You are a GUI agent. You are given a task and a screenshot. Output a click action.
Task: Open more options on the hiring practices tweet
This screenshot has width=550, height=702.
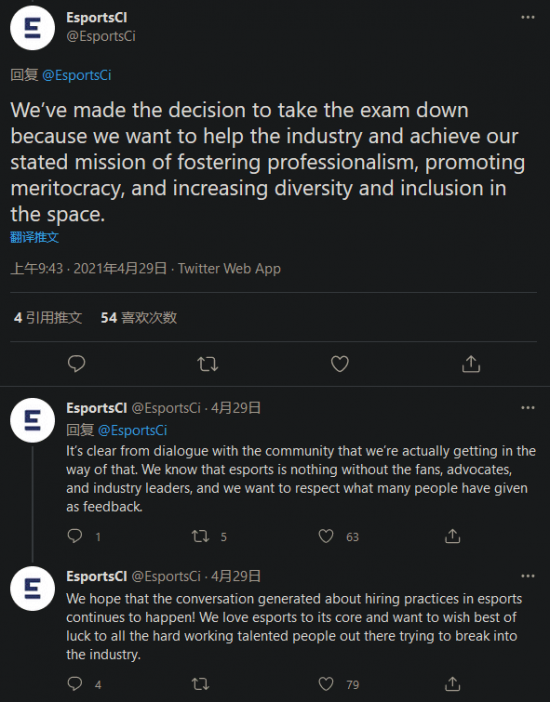pos(528,576)
